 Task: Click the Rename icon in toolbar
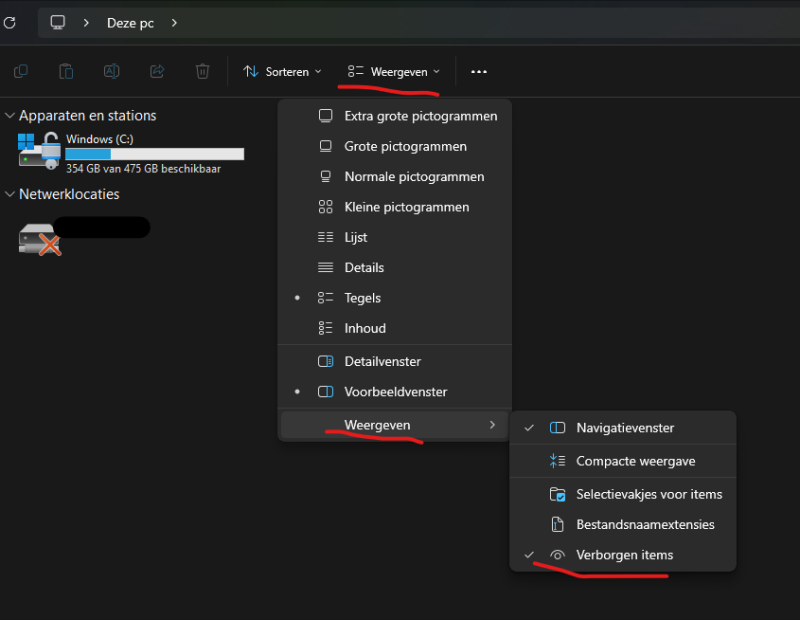(x=112, y=71)
